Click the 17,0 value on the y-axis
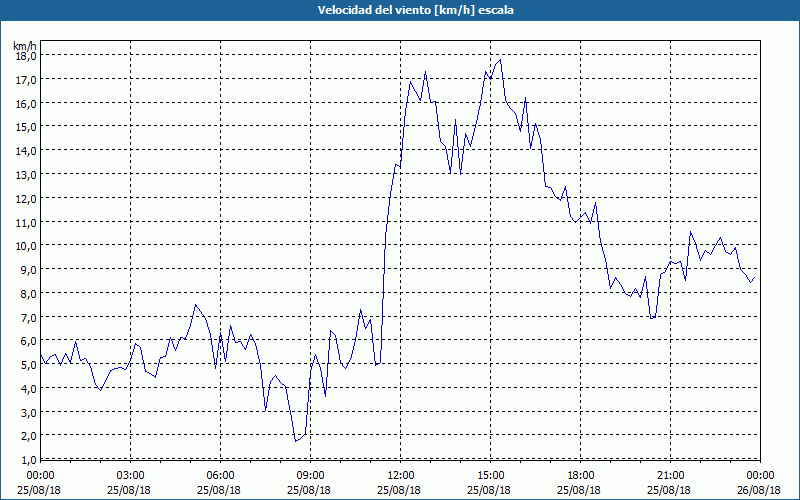 26,80
